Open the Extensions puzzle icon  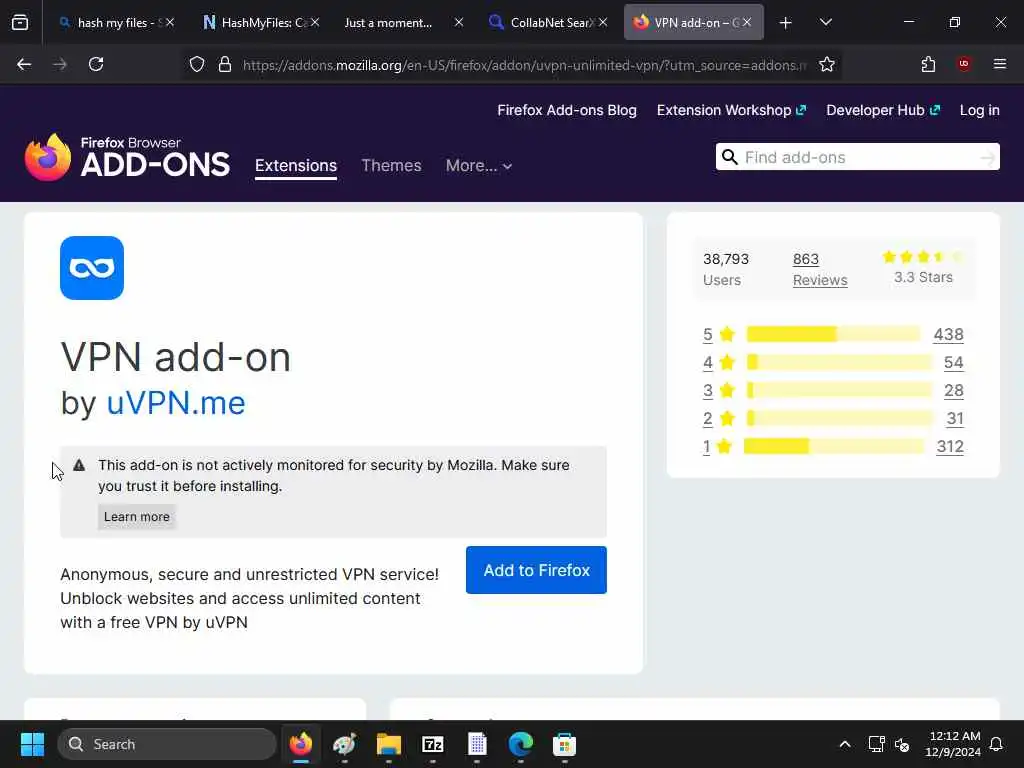coord(928,64)
